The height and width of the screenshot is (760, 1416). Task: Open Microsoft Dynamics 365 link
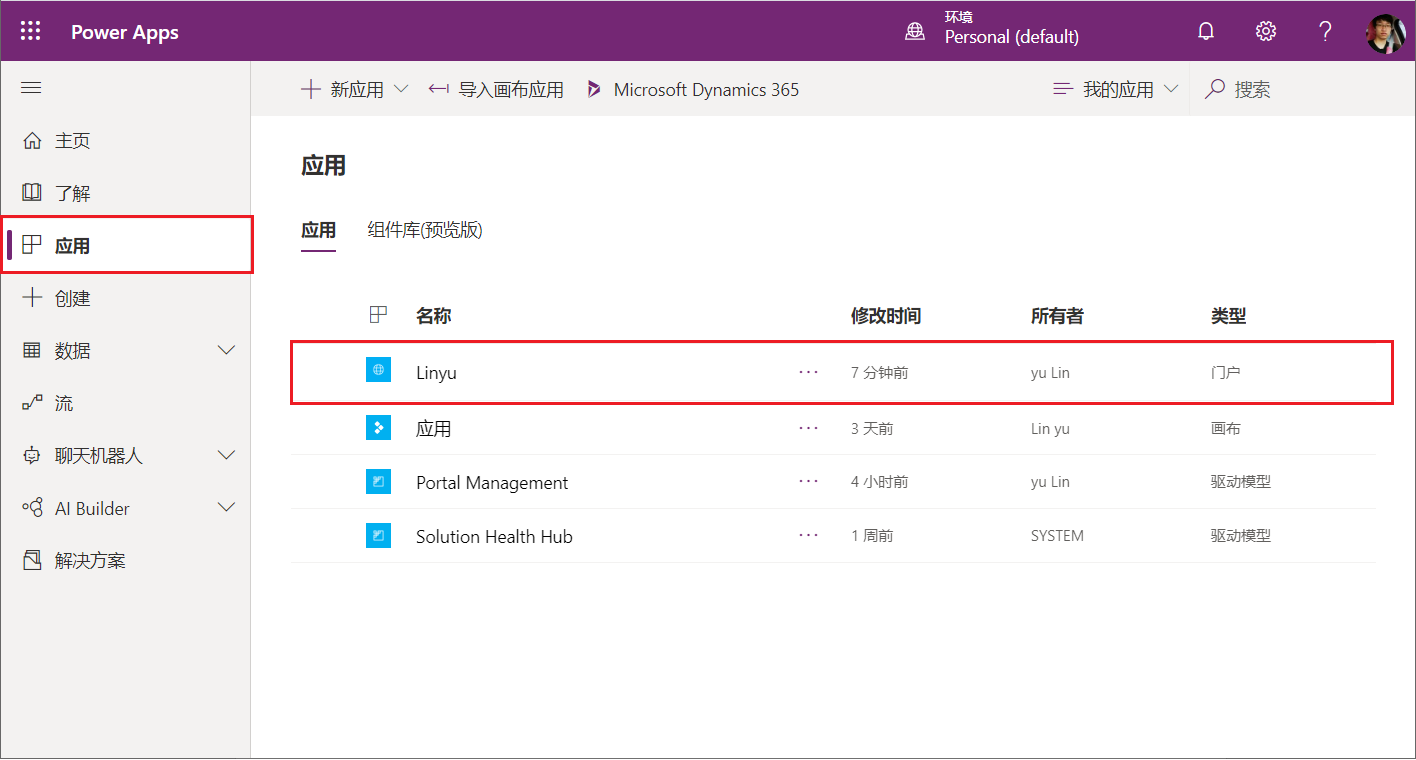pyautogui.click(x=693, y=89)
